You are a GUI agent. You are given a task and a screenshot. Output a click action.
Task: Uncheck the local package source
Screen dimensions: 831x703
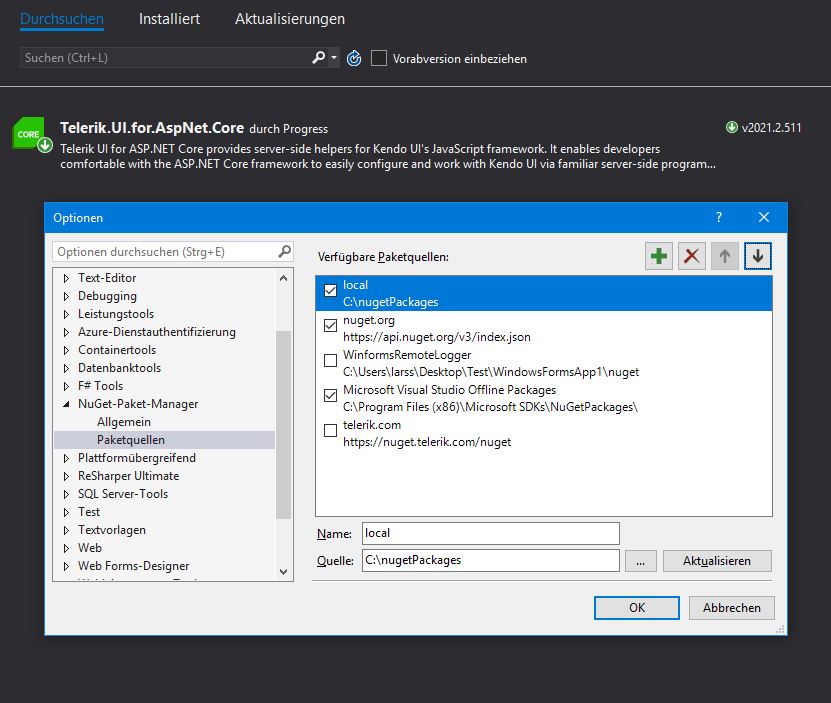(330, 291)
